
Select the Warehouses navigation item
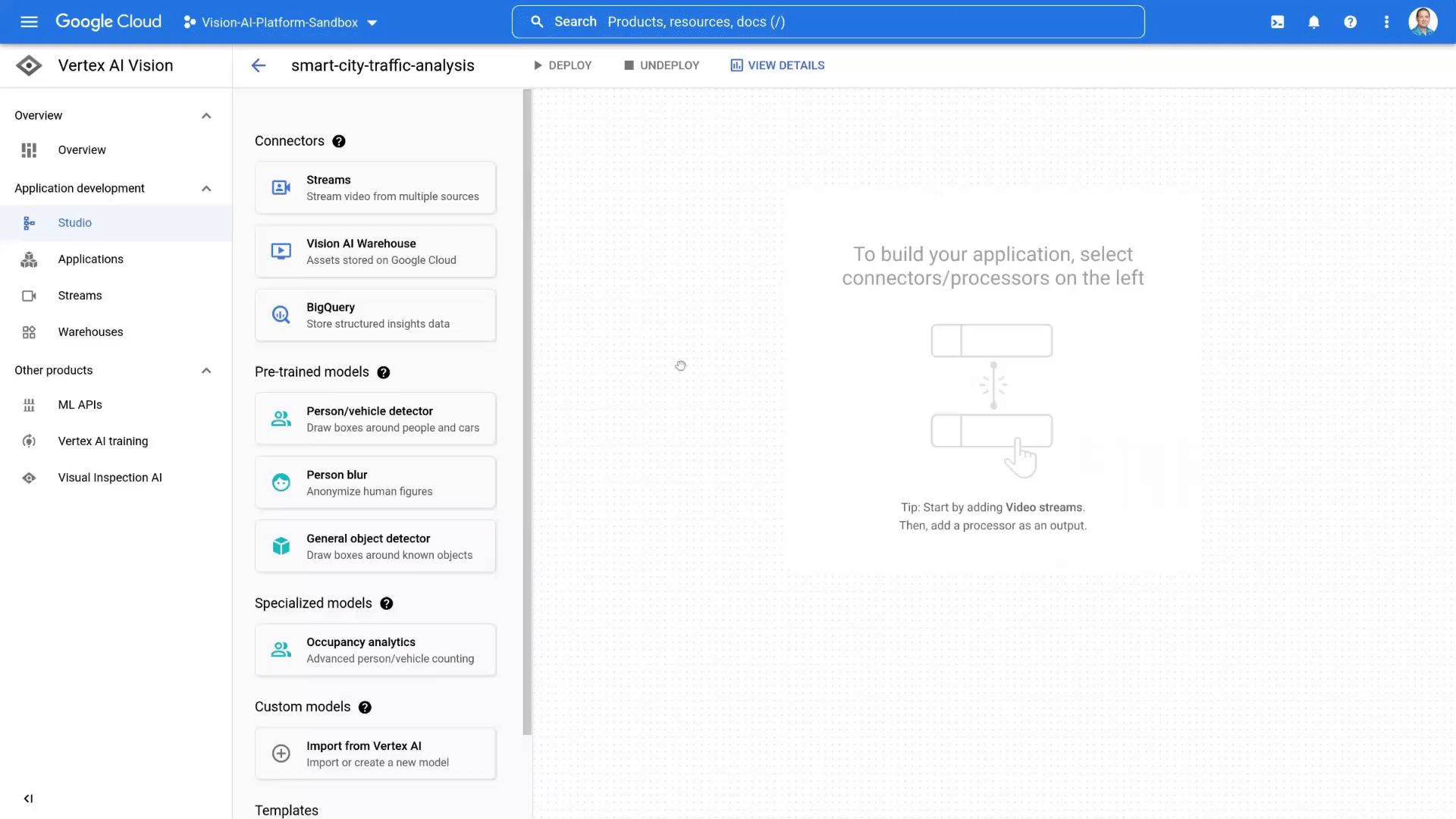90,331
